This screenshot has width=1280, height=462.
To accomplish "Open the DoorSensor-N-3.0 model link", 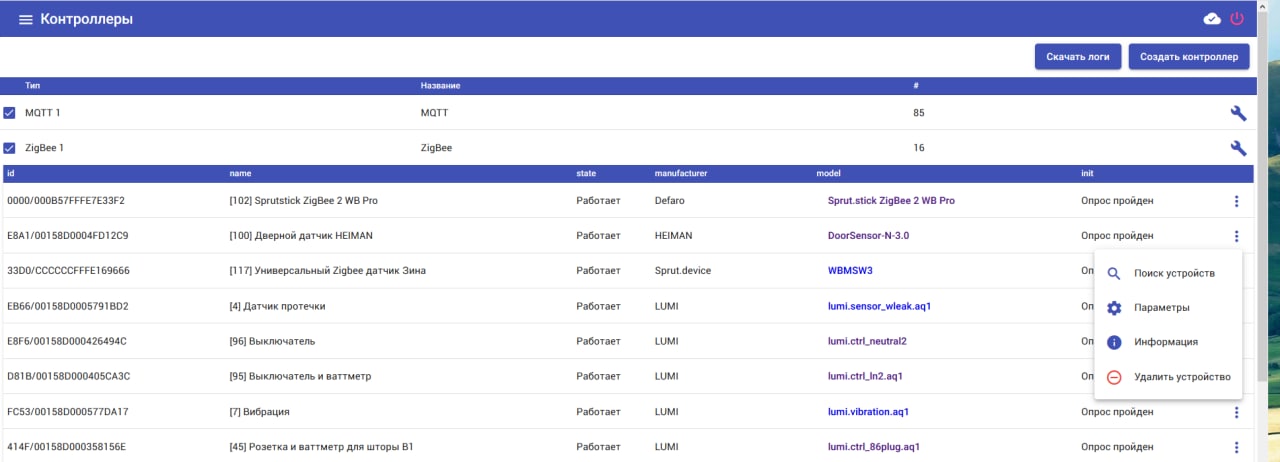I will click(x=868, y=236).
